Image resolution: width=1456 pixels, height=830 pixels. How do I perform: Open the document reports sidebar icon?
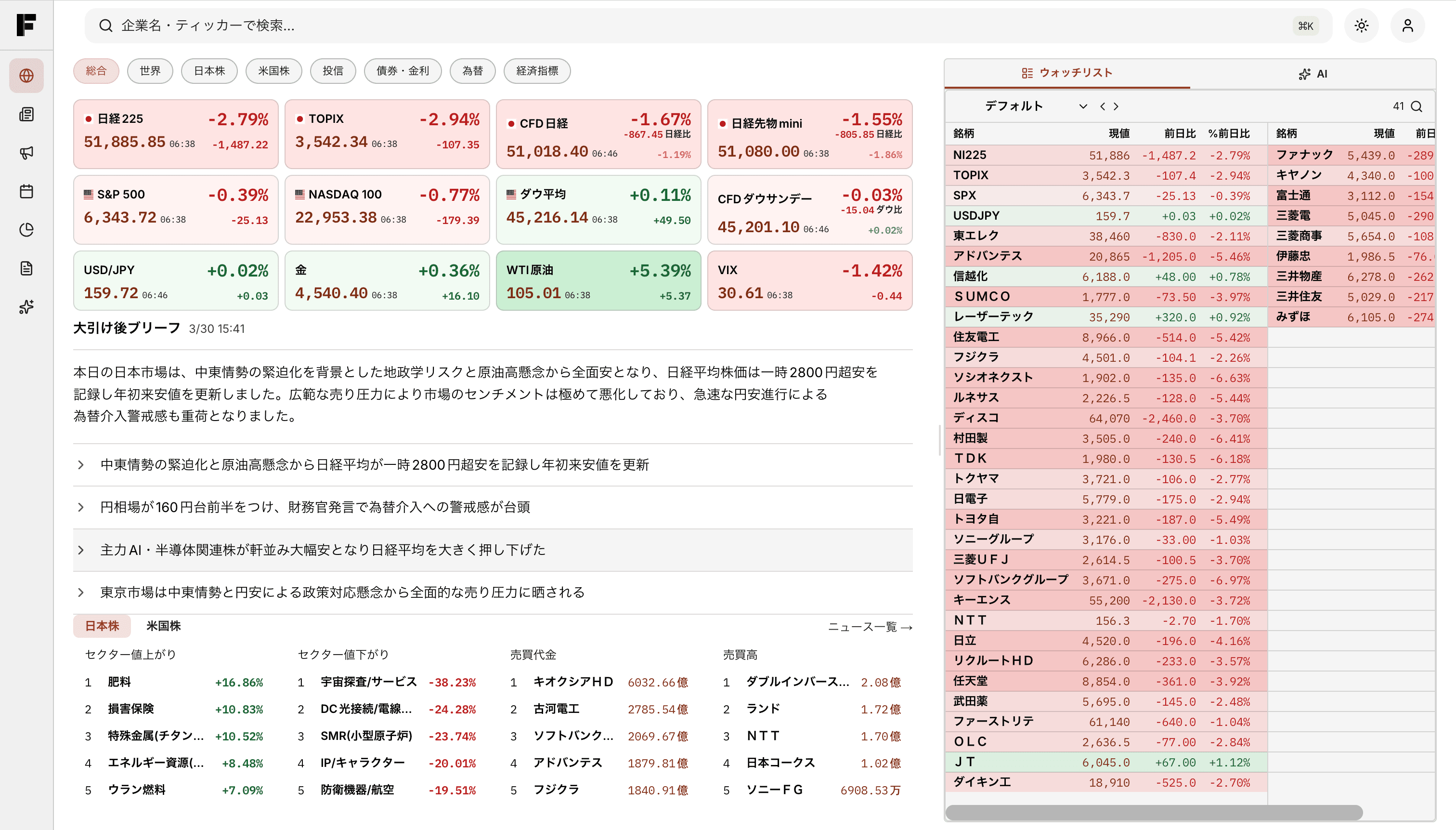click(x=26, y=268)
